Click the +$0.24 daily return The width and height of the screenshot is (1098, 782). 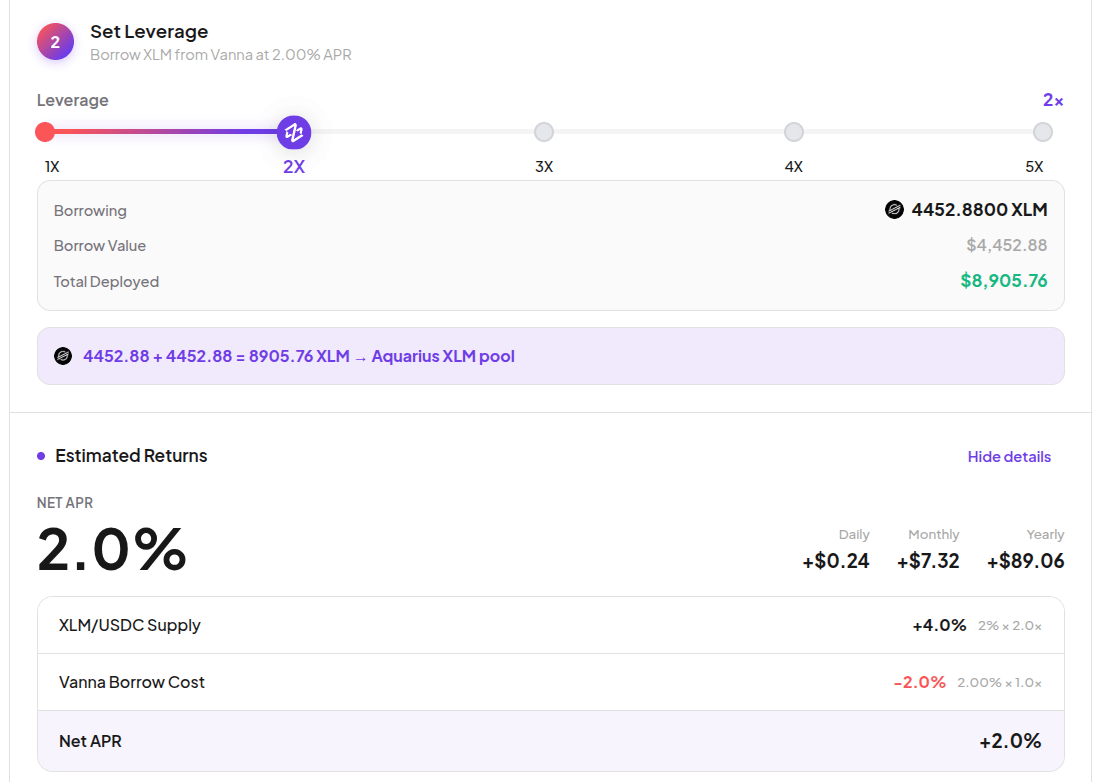835,561
